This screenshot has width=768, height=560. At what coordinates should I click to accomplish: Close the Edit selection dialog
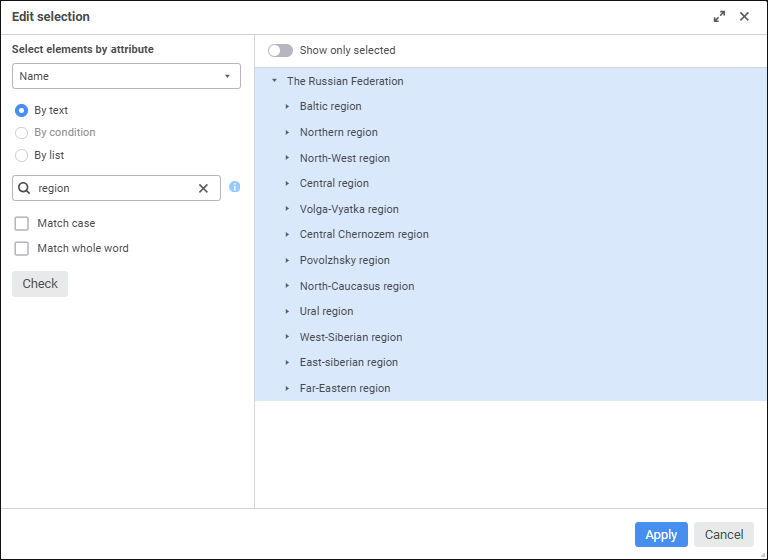point(744,17)
